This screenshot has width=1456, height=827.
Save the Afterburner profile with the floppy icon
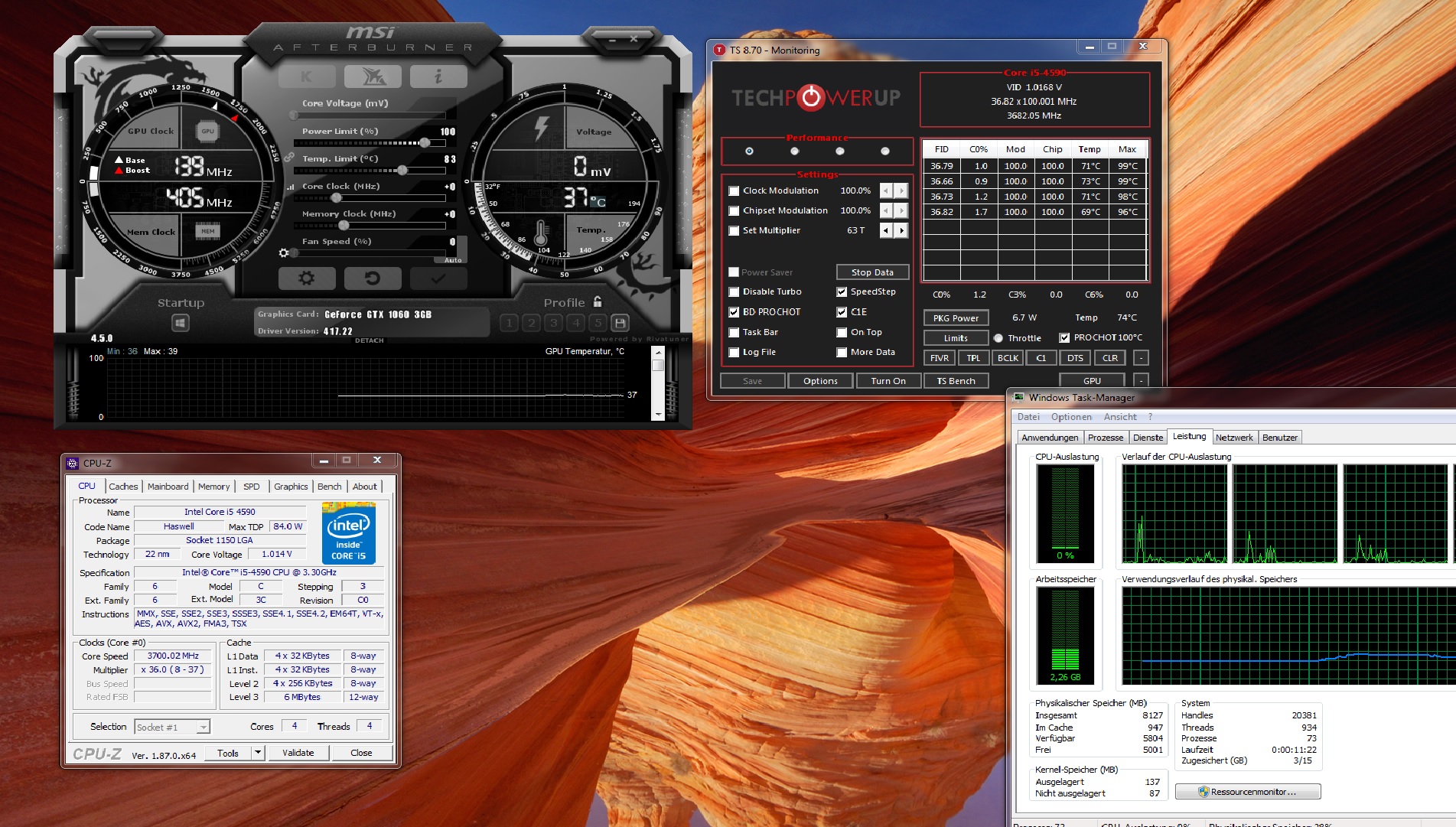tap(621, 323)
